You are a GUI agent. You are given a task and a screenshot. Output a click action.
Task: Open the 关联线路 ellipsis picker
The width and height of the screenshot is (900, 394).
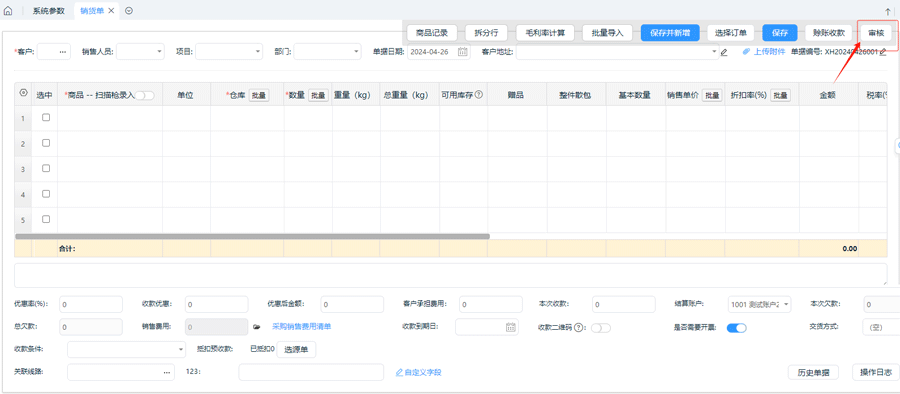(x=167, y=372)
